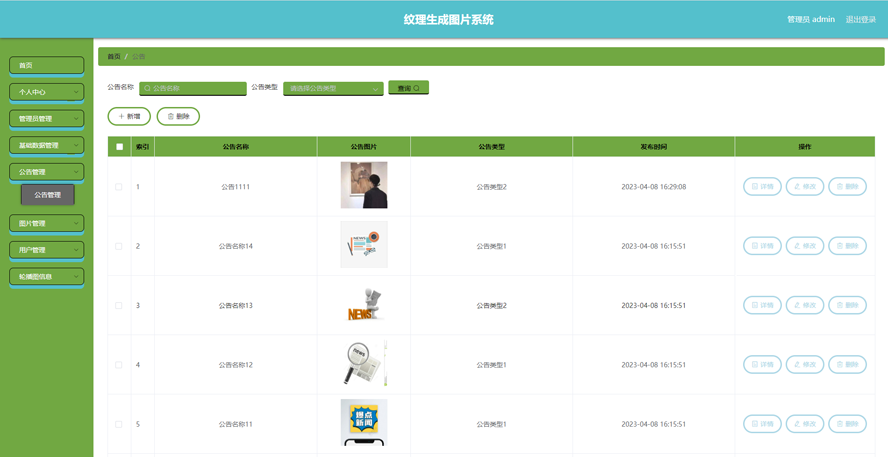Click 修改 for 公告名称13
The width and height of the screenshot is (888, 457).
tap(805, 305)
